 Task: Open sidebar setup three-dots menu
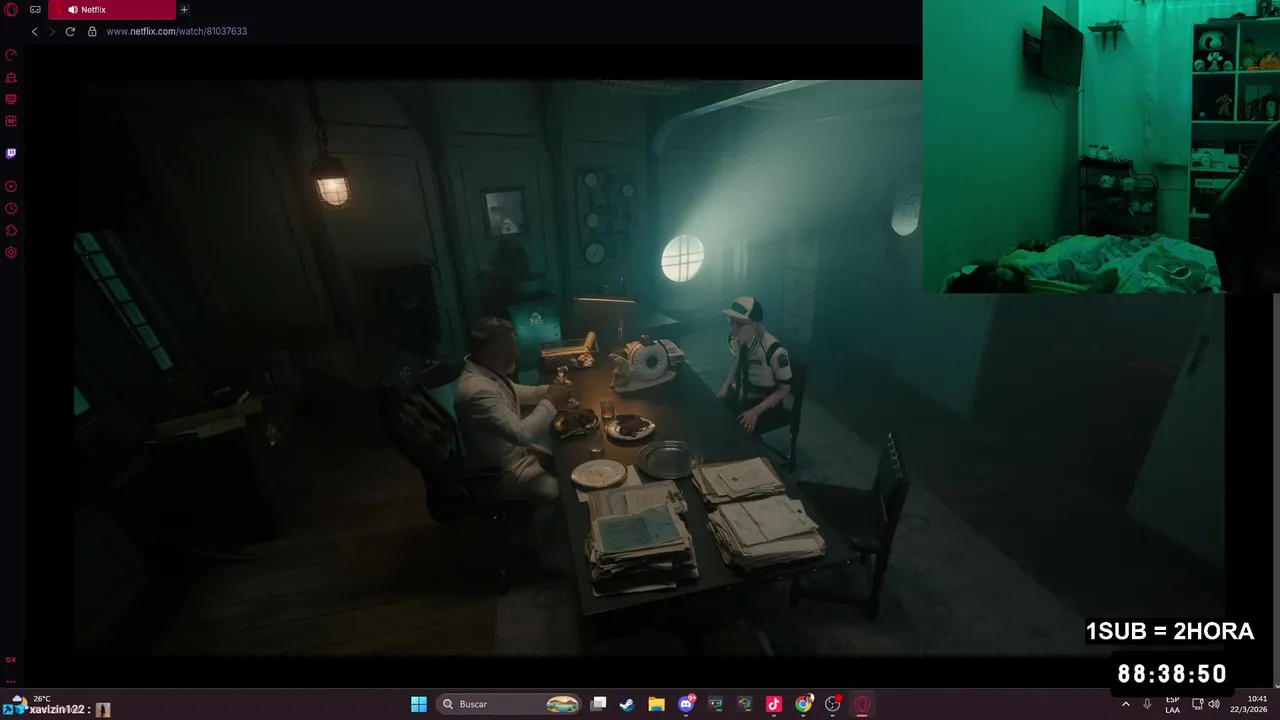[11, 681]
